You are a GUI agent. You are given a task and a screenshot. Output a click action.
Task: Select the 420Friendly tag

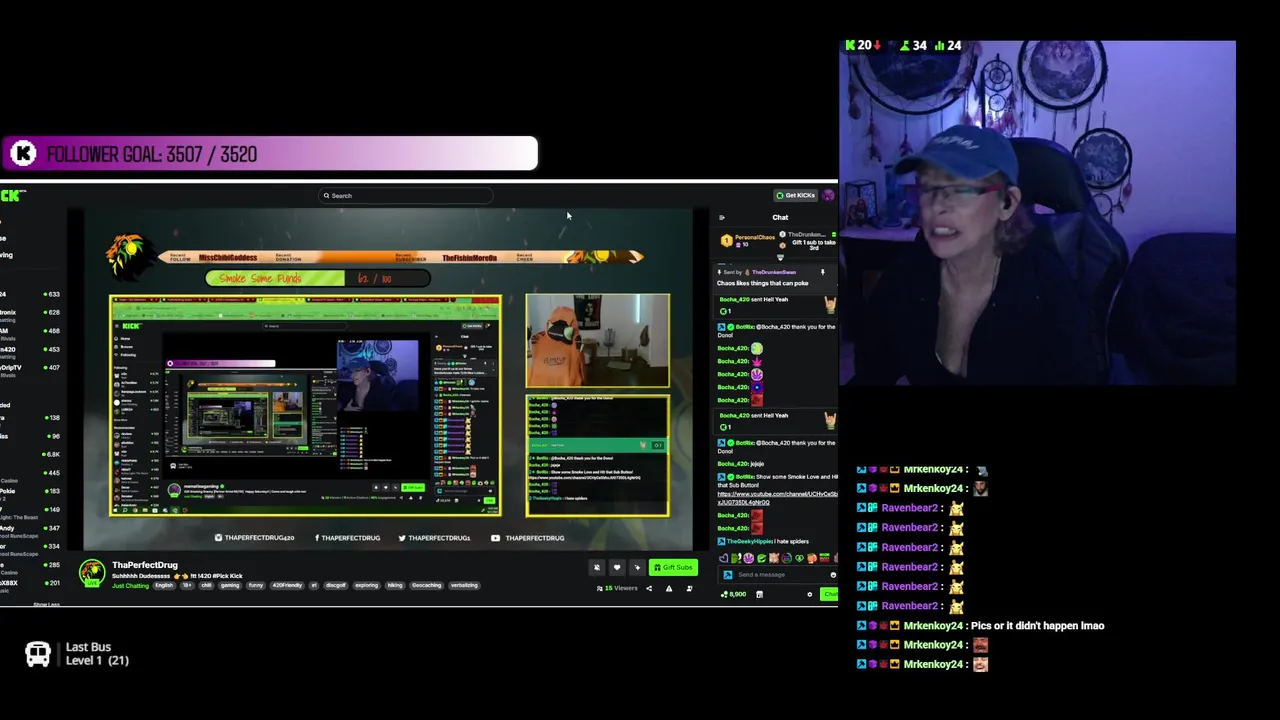tap(287, 585)
